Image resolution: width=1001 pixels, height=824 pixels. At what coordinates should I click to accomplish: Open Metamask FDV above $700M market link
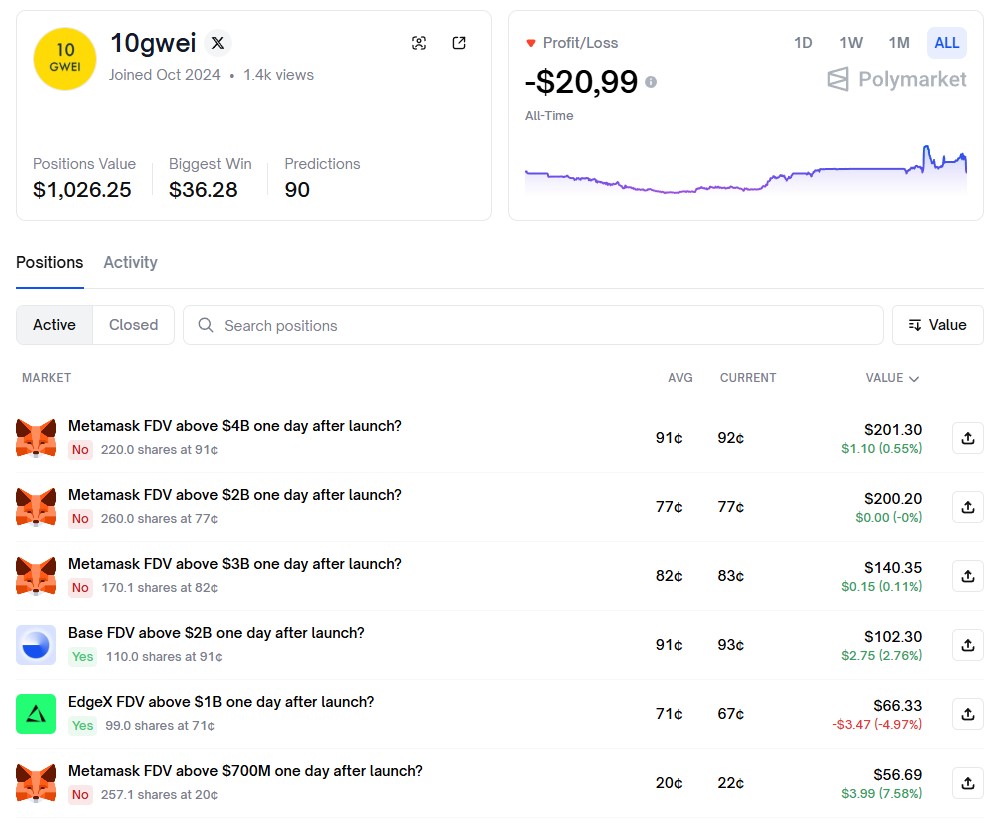245,770
